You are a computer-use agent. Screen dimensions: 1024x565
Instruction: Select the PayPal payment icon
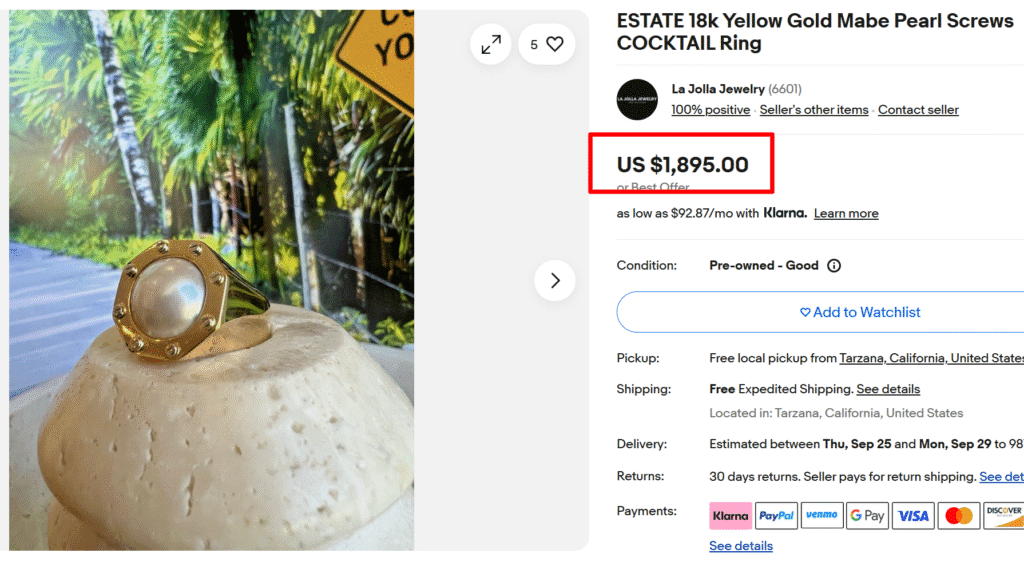pyautogui.click(x=776, y=516)
